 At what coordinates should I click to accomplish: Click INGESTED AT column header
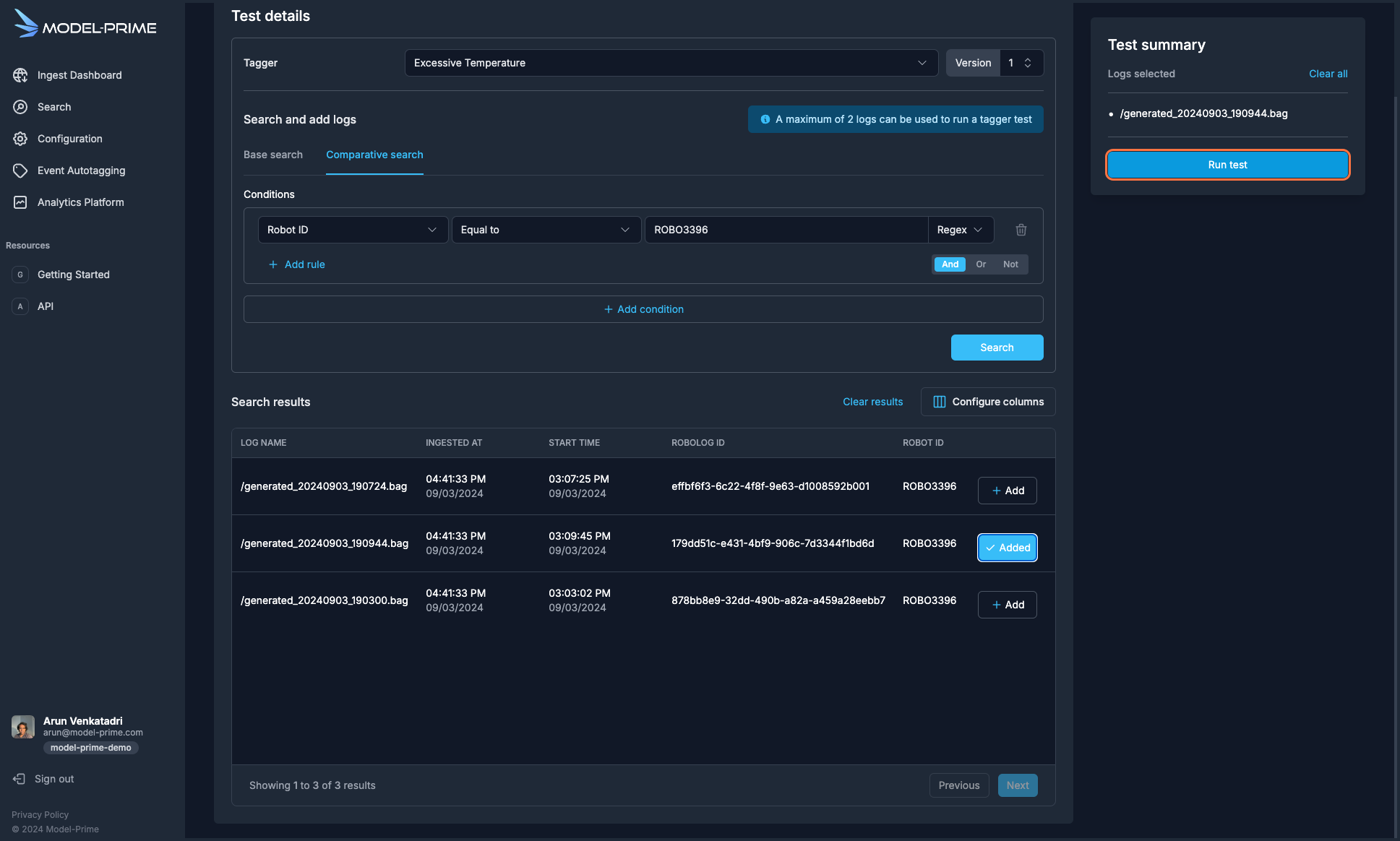[x=454, y=443]
